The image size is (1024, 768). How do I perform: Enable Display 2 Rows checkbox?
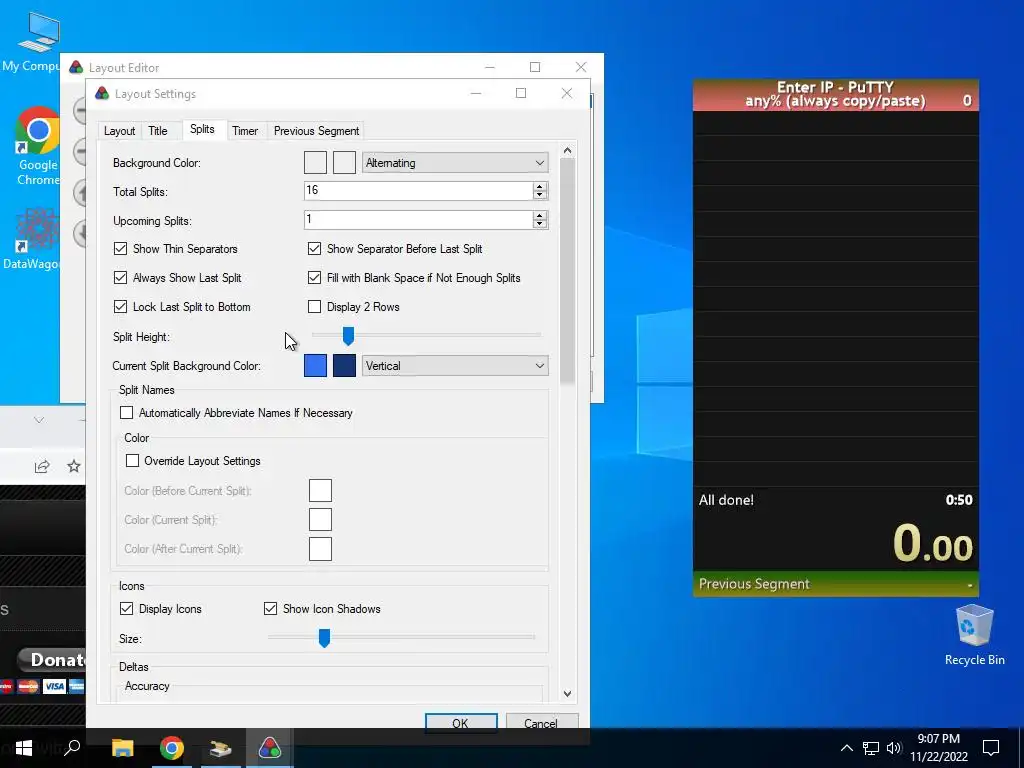click(x=314, y=307)
